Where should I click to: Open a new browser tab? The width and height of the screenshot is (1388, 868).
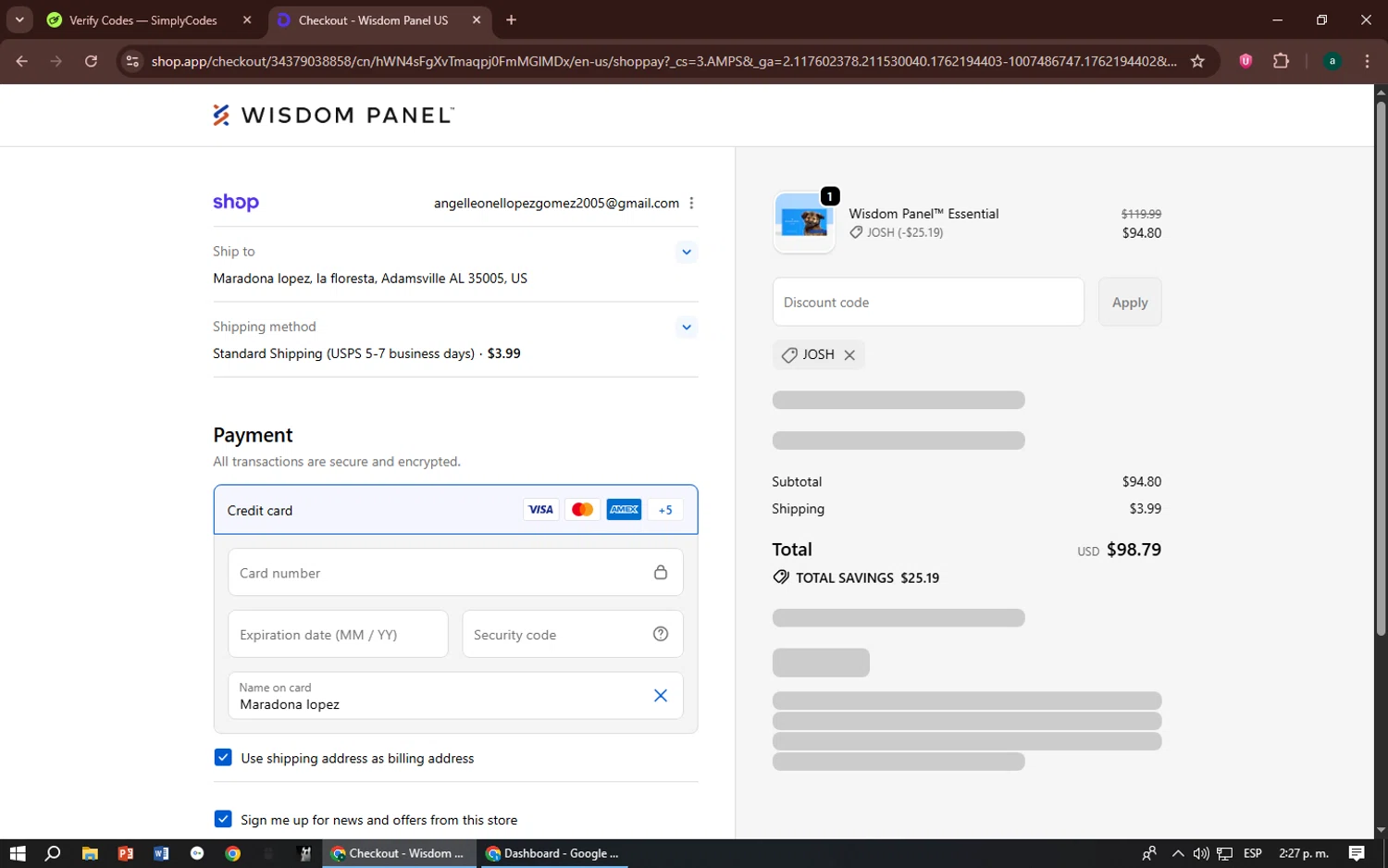click(511, 20)
